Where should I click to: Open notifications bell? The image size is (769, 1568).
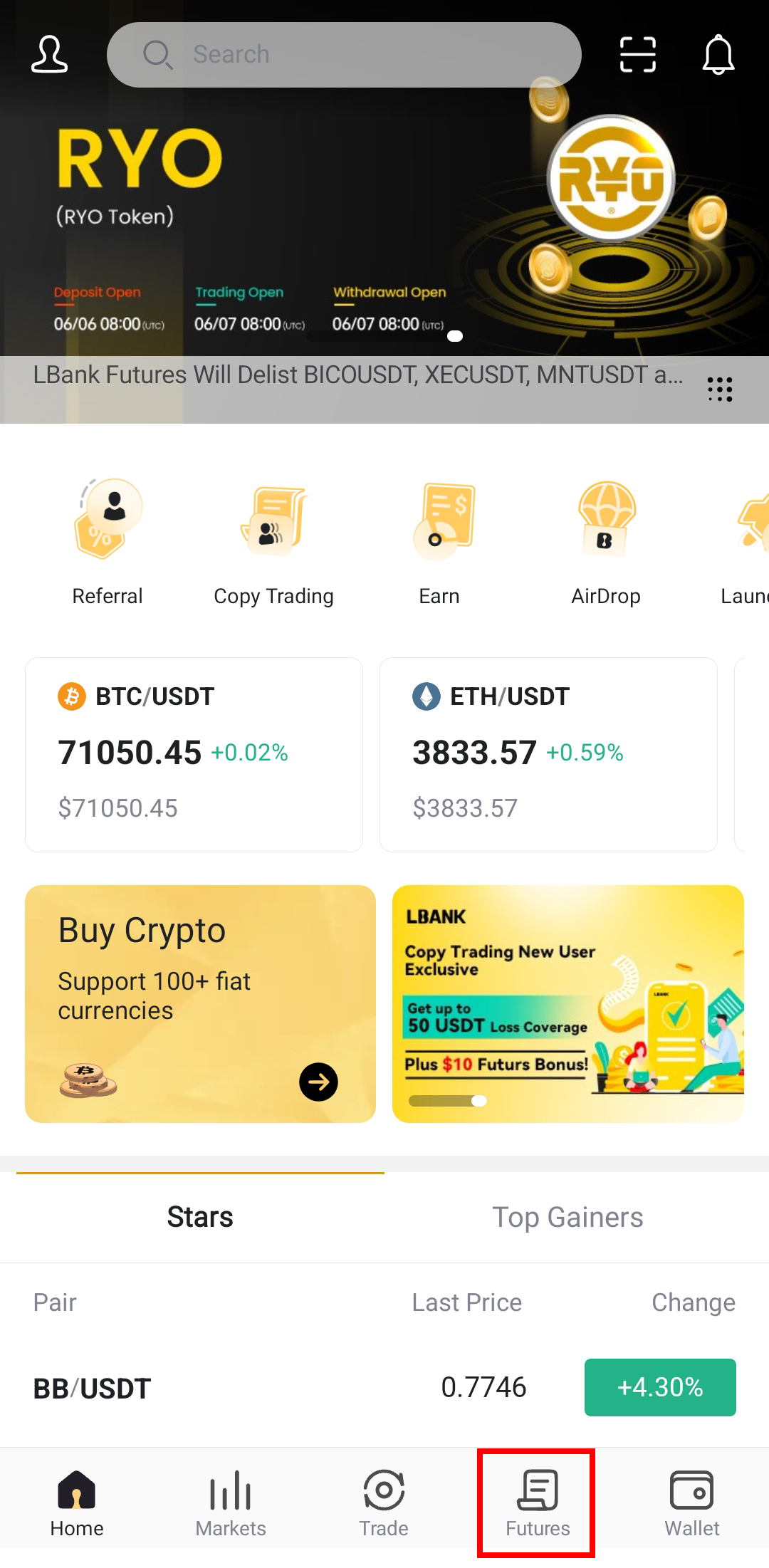718,55
